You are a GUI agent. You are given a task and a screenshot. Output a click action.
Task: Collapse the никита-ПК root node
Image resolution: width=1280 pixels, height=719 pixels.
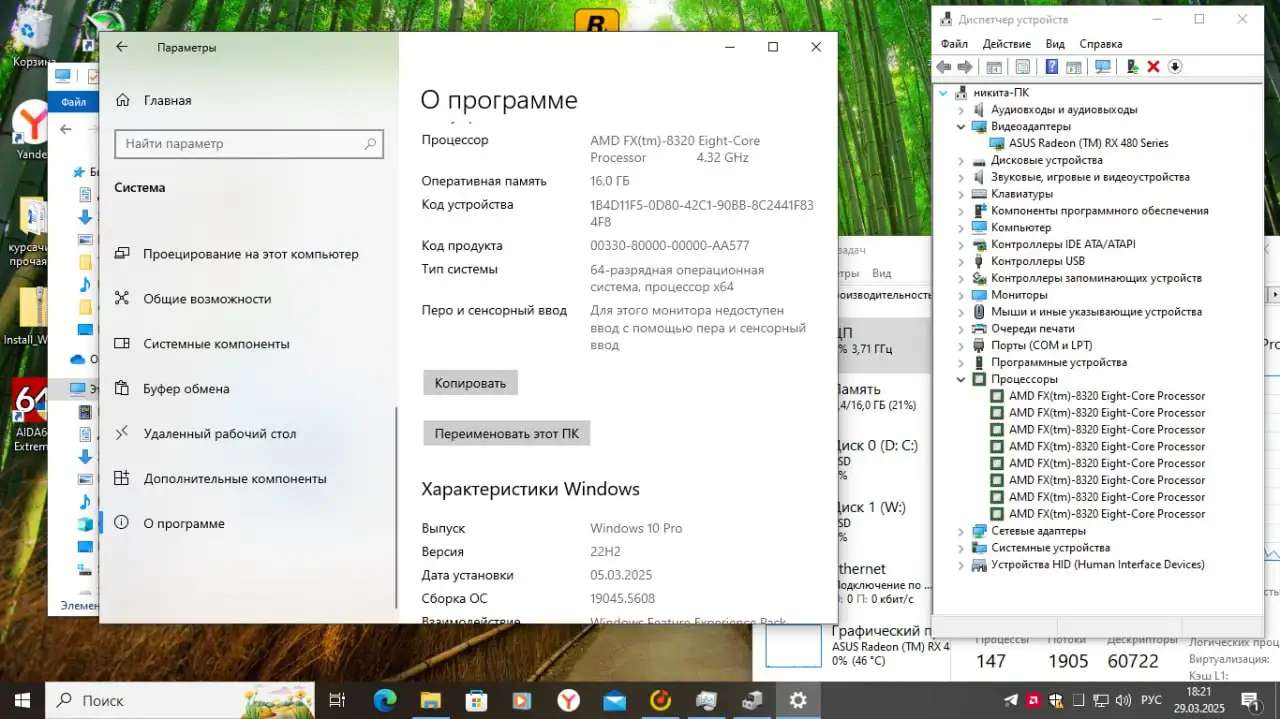(945, 93)
